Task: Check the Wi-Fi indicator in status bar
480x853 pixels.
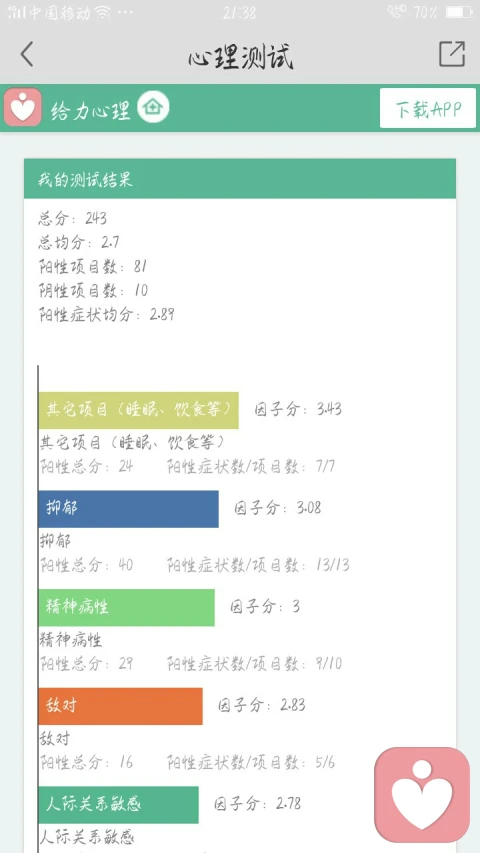Action: [x=103, y=12]
